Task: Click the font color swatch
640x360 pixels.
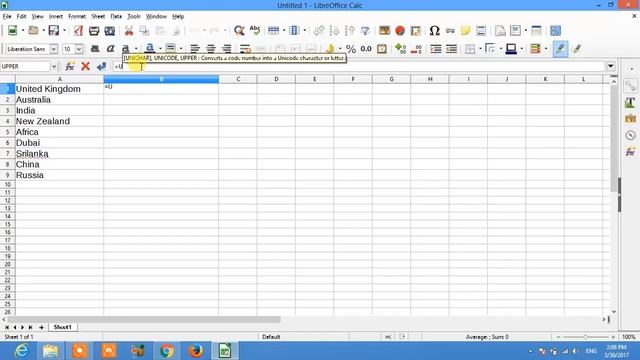Action: pos(149,49)
